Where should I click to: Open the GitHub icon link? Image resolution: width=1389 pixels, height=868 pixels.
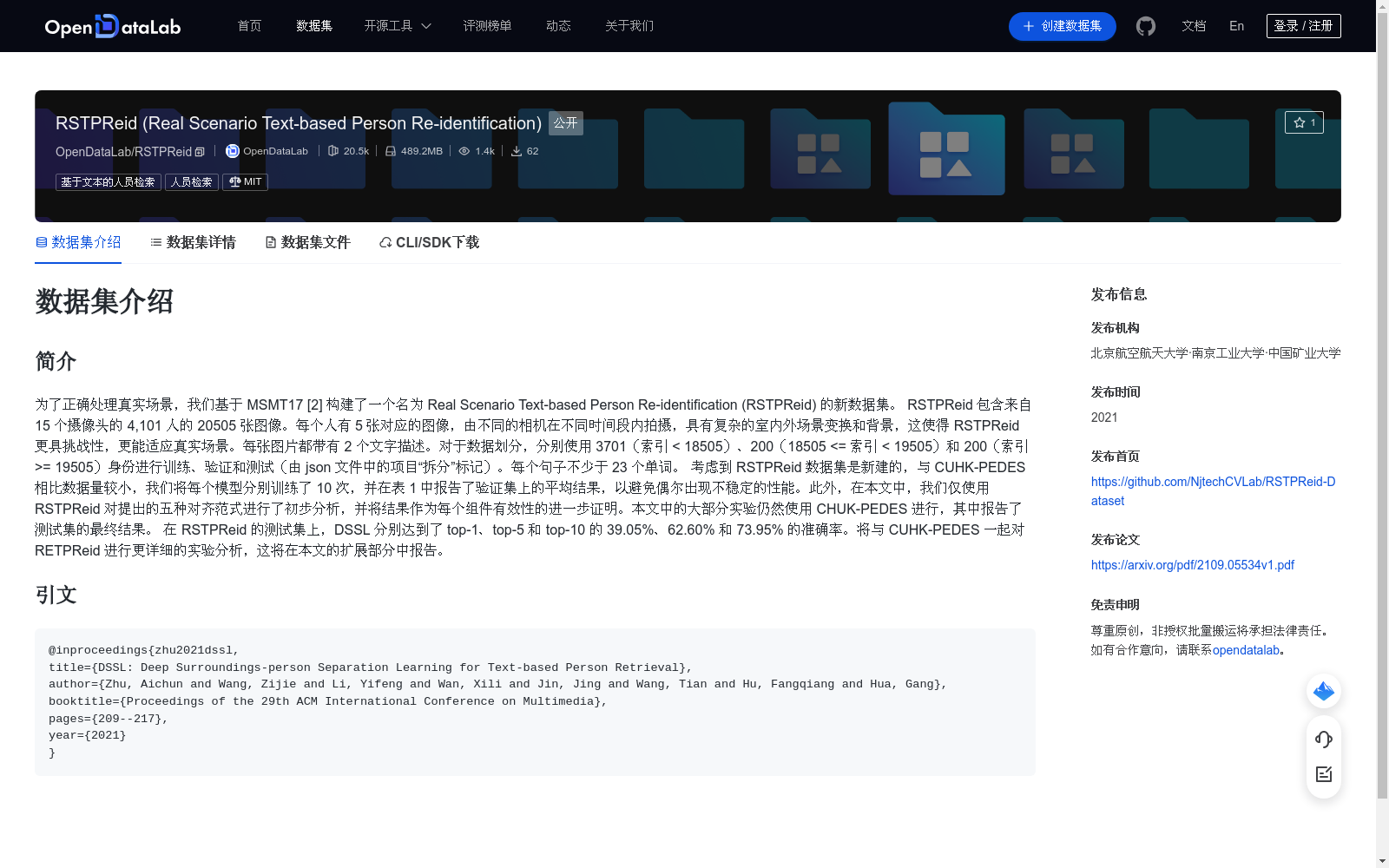click(1146, 26)
